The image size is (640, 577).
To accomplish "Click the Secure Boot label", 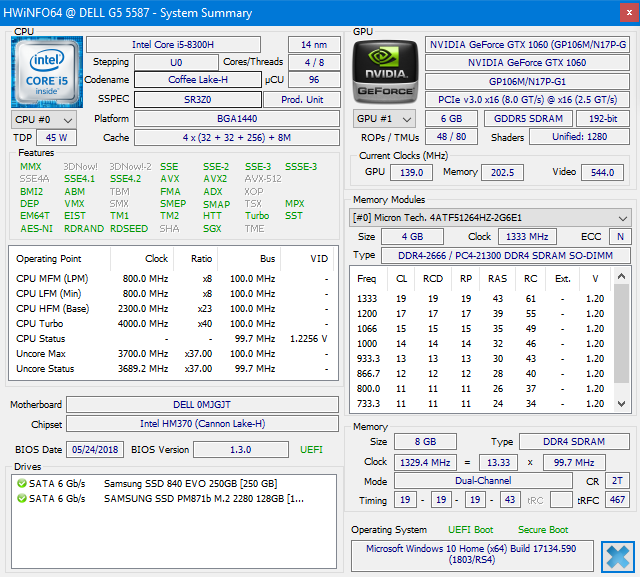I will click(543, 530).
